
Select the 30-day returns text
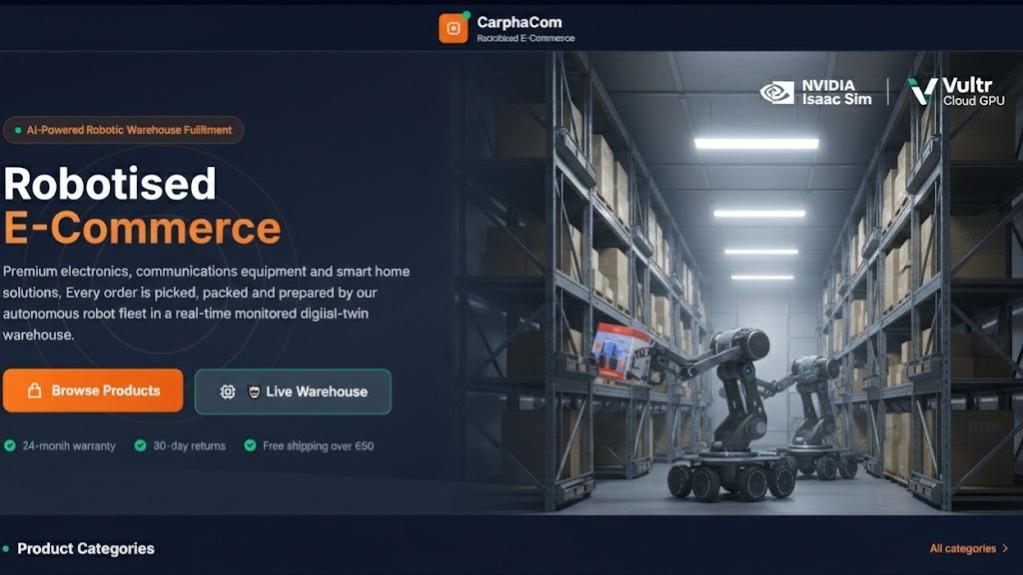point(189,446)
